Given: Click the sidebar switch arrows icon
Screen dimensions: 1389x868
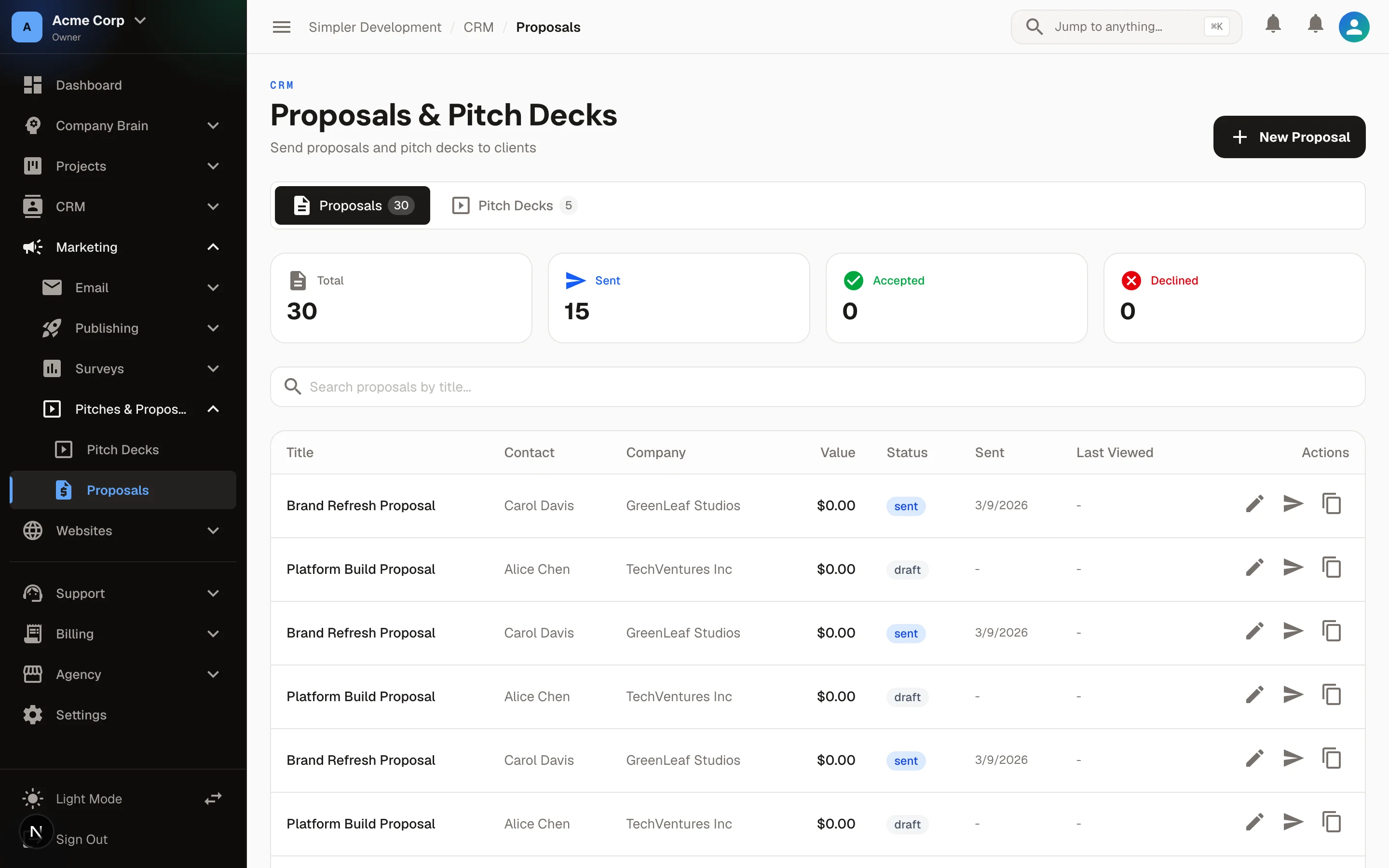Looking at the screenshot, I should (213, 799).
